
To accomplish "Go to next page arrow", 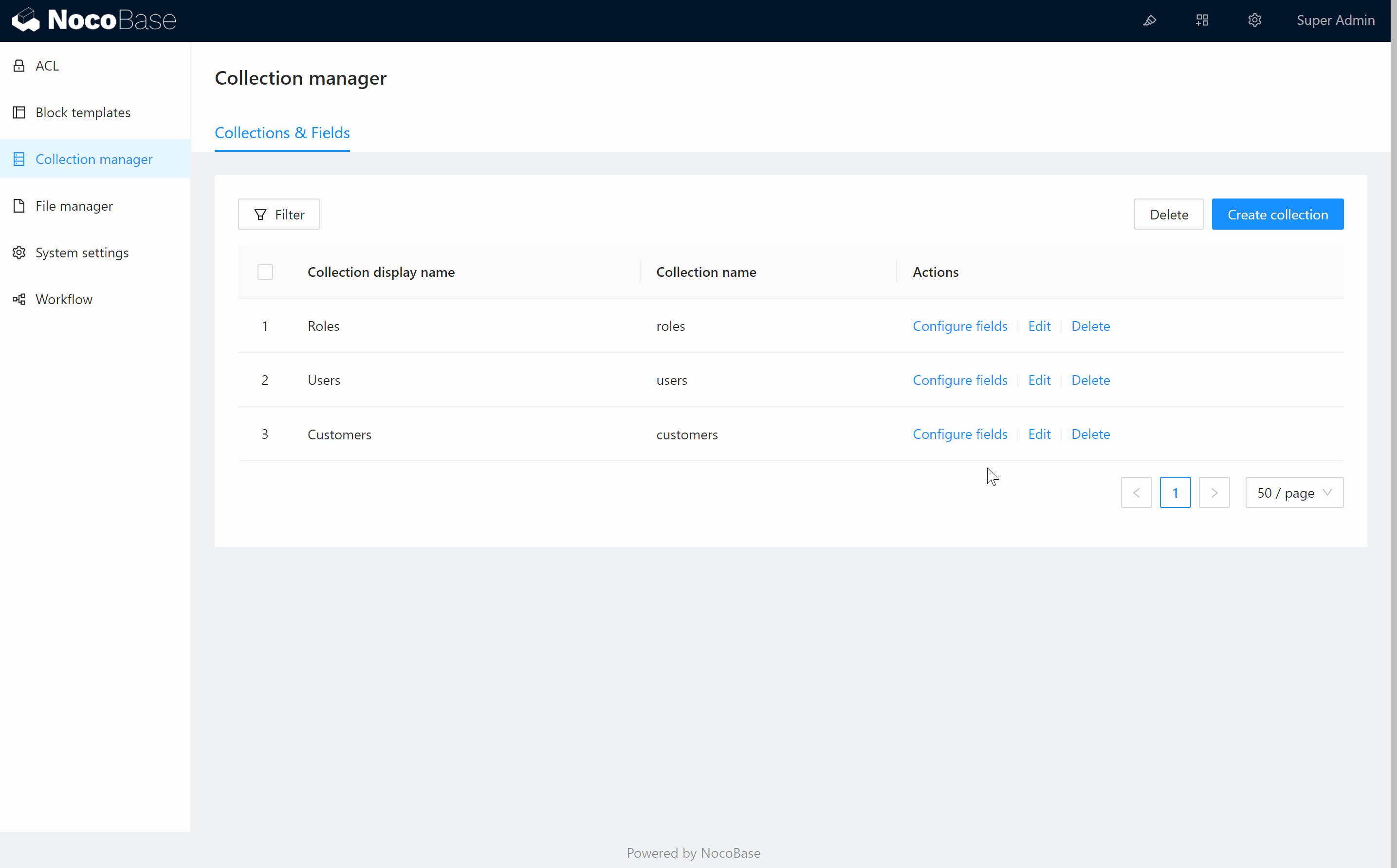I will coord(1214,492).
